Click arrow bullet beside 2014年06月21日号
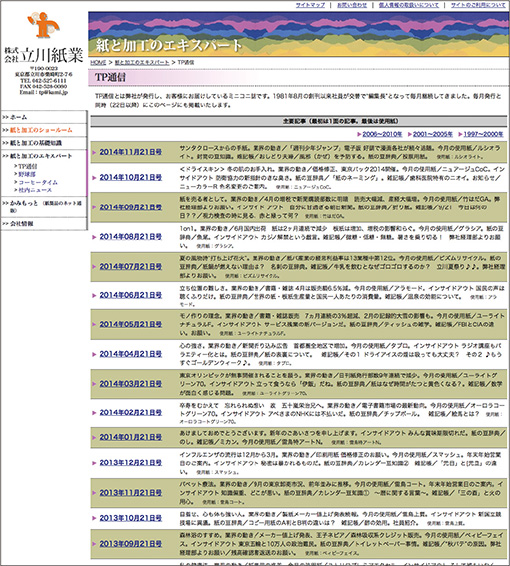The image size is (510, 566). tap(94, 296)
